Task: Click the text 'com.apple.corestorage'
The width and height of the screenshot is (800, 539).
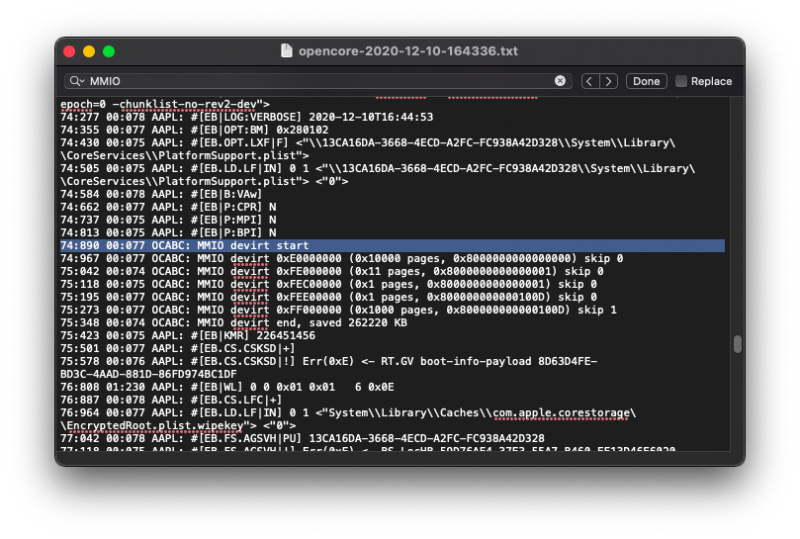Action: 561,412
